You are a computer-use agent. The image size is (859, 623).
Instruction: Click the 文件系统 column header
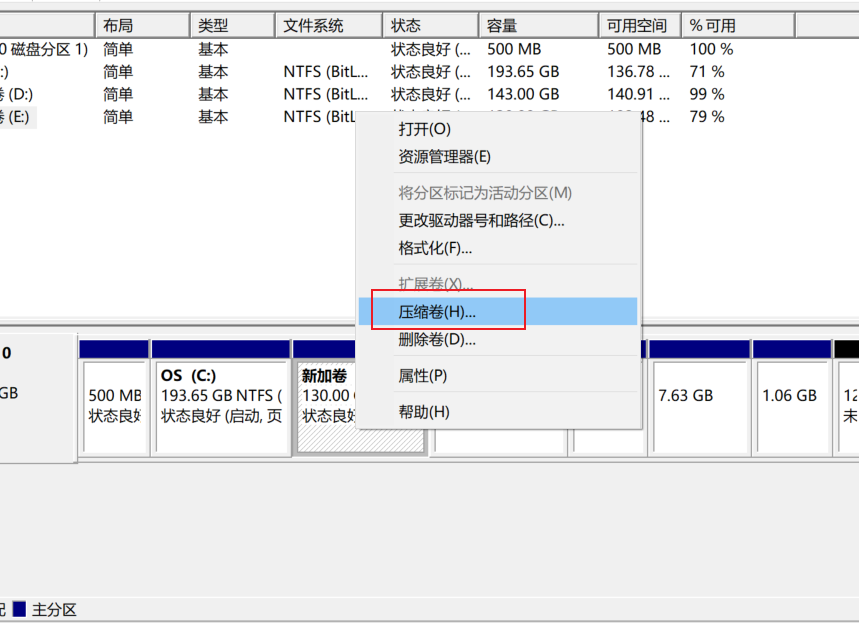point(328,25)
